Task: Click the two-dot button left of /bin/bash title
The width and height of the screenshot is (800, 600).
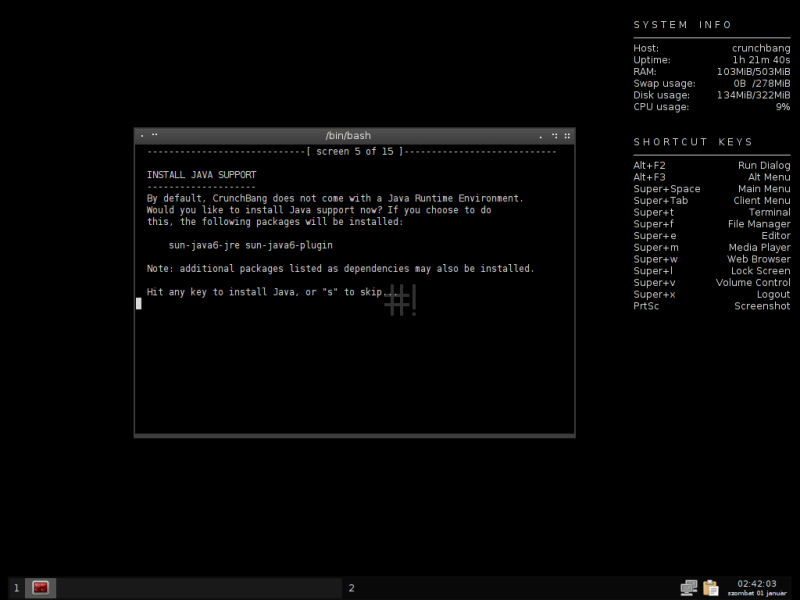Action: [x=155, y=135]
